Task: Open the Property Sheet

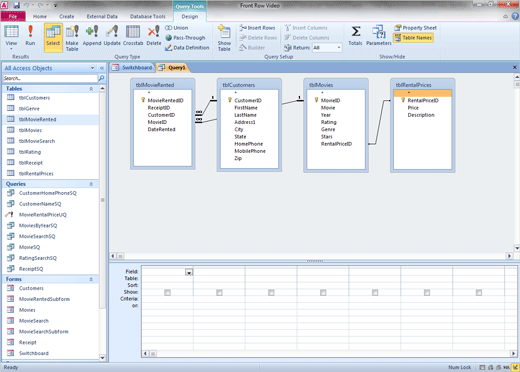Action: 415,28
